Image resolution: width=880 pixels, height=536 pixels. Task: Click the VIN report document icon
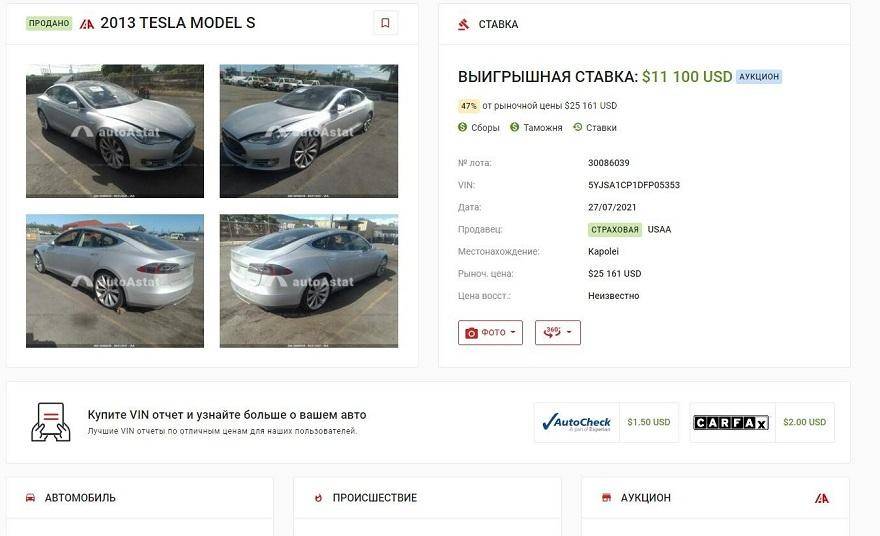51,422
